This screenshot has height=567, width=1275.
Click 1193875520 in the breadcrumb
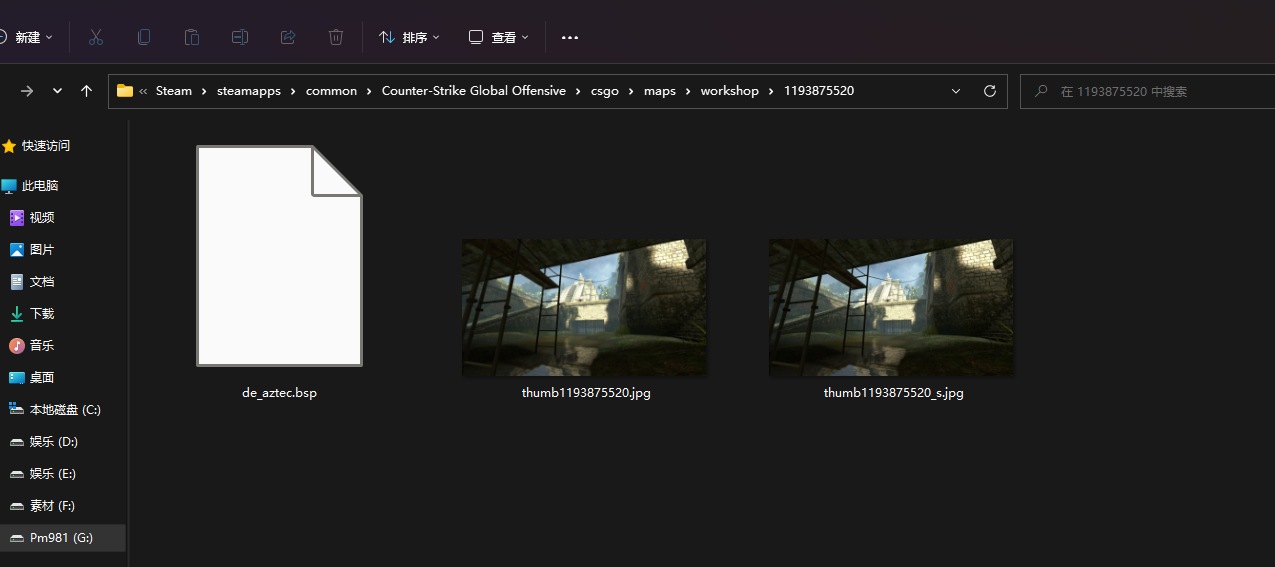point(819,91)
